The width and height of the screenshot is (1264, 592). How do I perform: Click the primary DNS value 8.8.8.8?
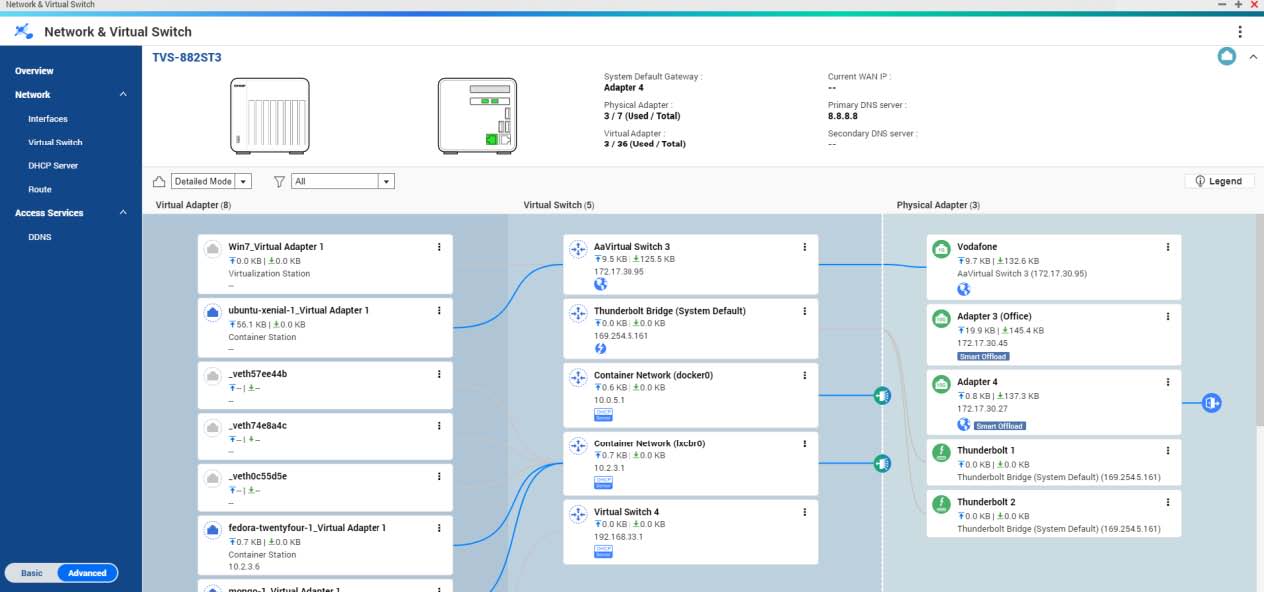[842, 116]
